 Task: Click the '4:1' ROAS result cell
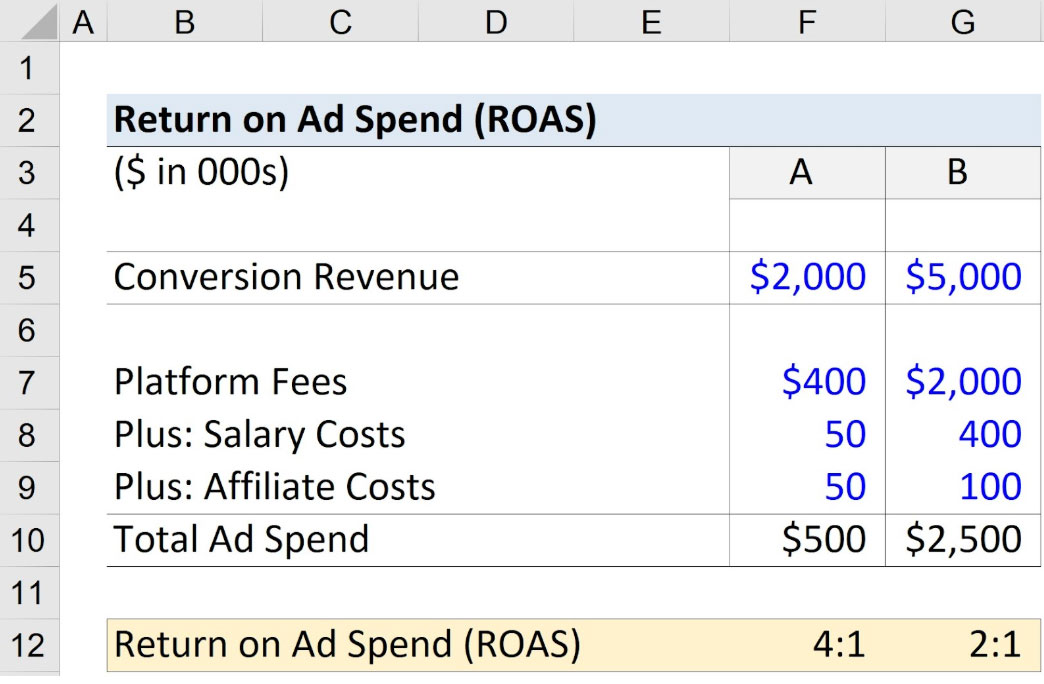pos(807,645)
